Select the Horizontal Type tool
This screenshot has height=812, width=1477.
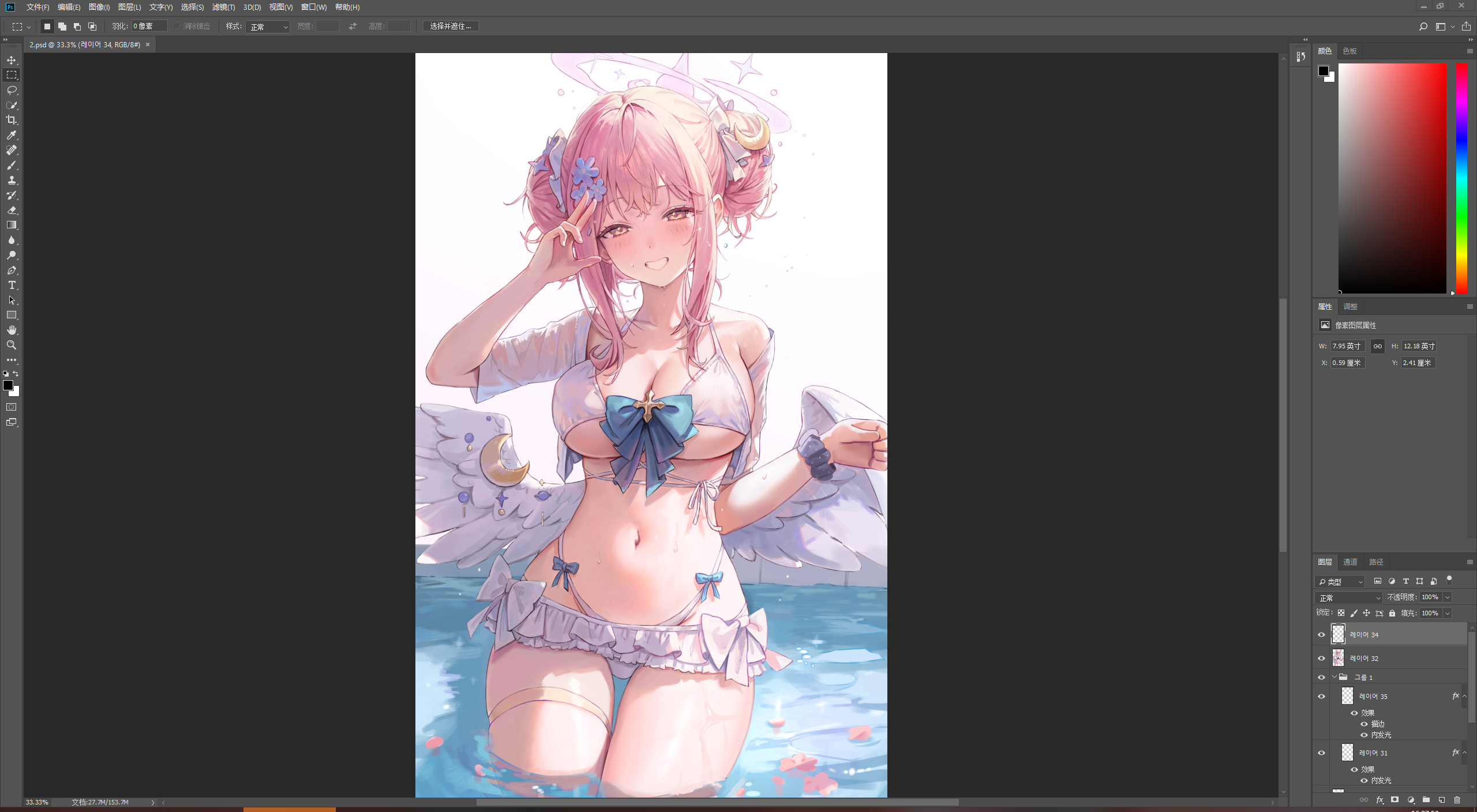pos(12,285)
